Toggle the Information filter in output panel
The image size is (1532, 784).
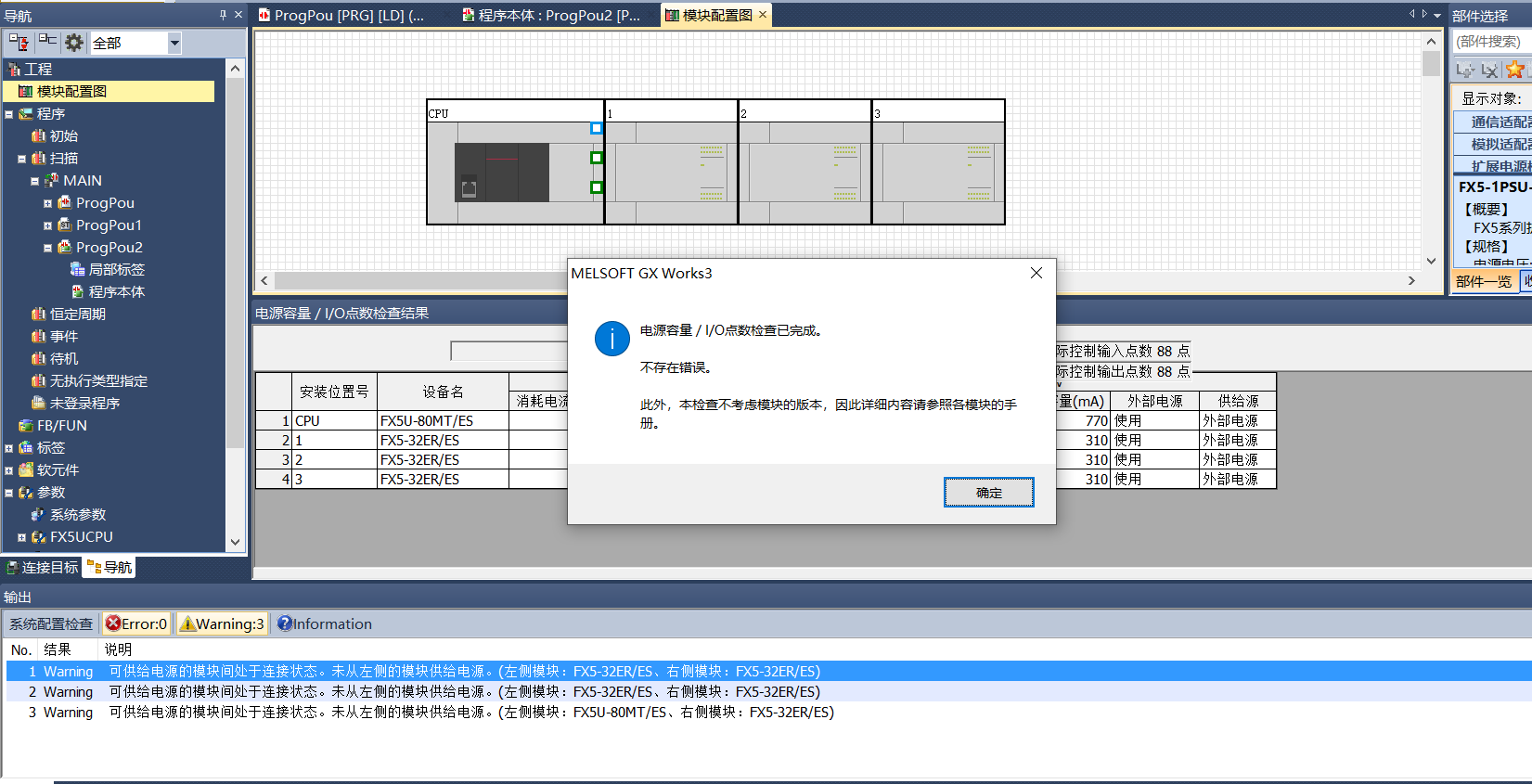[325, 623]
